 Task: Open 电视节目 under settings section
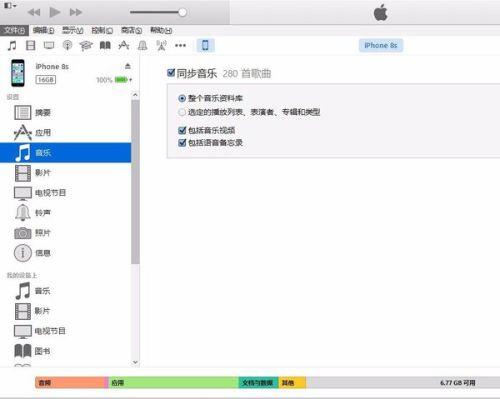[66, 193]
